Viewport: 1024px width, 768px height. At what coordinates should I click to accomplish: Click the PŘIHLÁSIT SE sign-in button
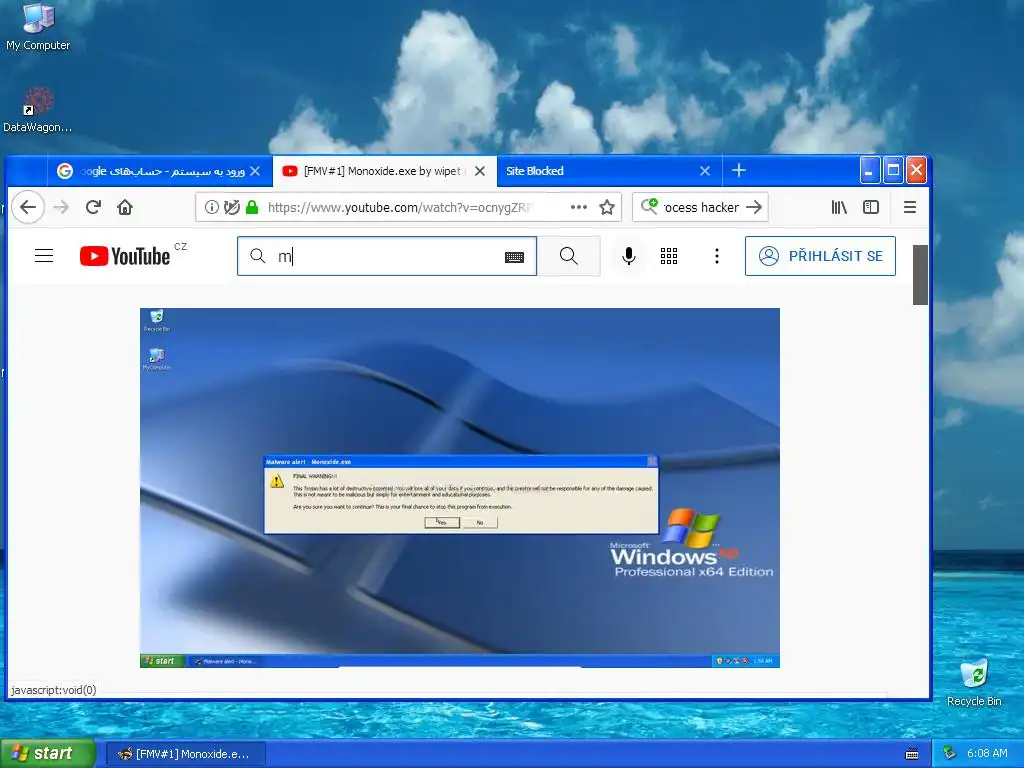[820, 256]
